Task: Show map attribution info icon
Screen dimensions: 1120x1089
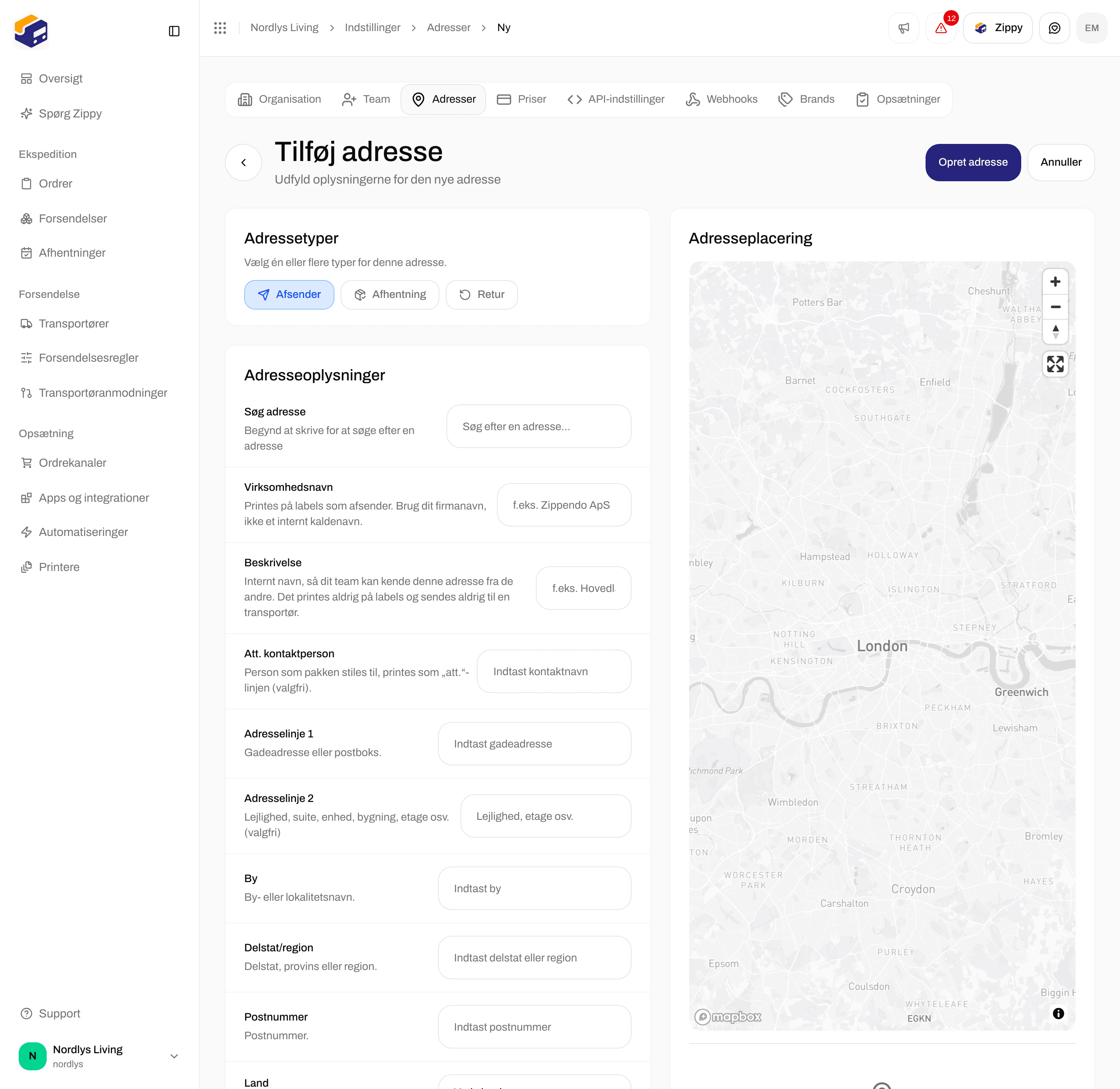Action: click(1058, 1014)
